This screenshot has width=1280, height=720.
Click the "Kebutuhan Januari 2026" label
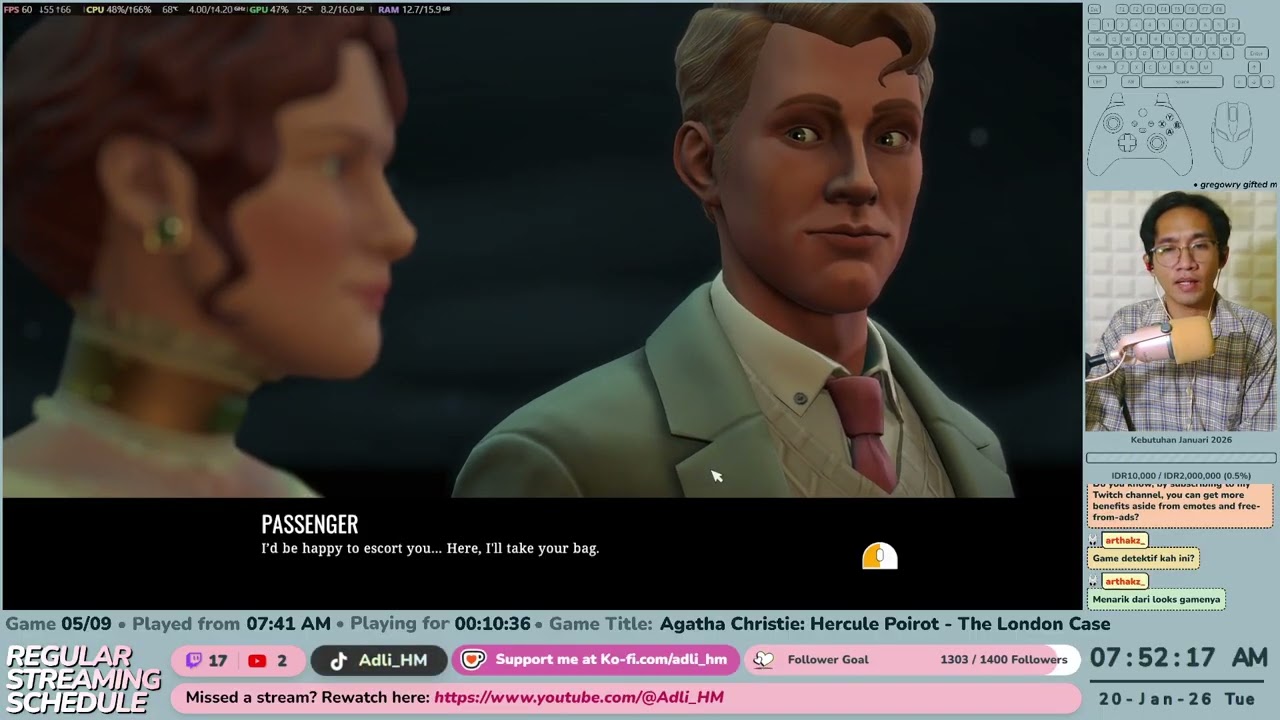[x=1181, y=440]
